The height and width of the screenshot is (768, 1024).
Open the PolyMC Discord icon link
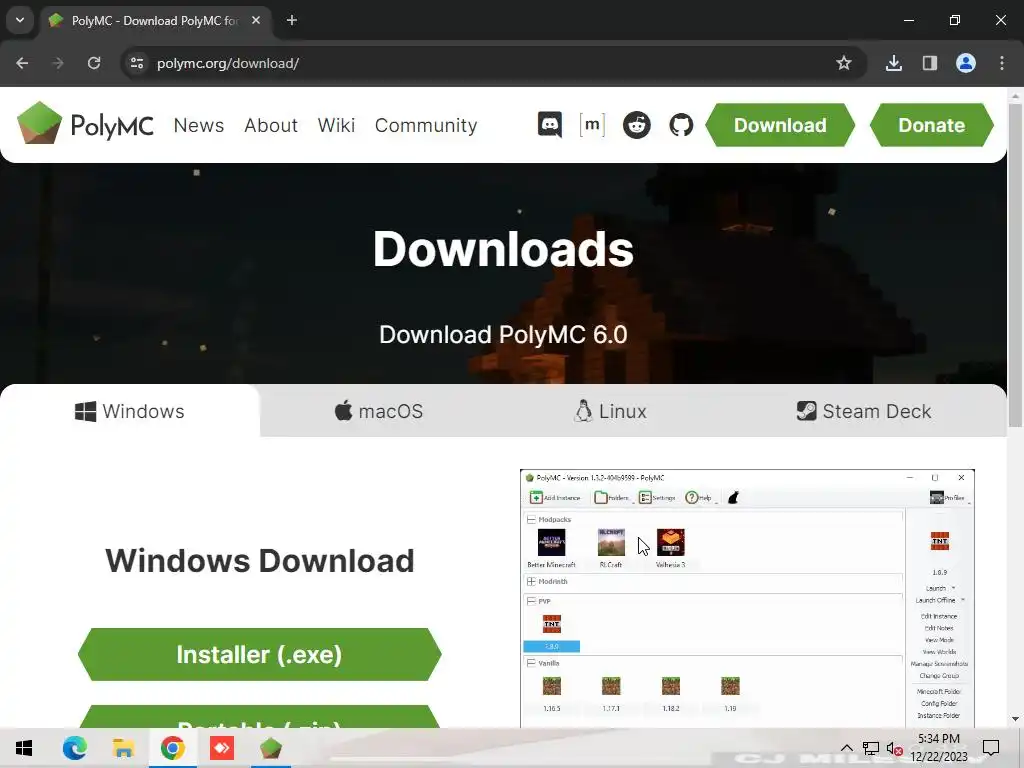(549, 125)
